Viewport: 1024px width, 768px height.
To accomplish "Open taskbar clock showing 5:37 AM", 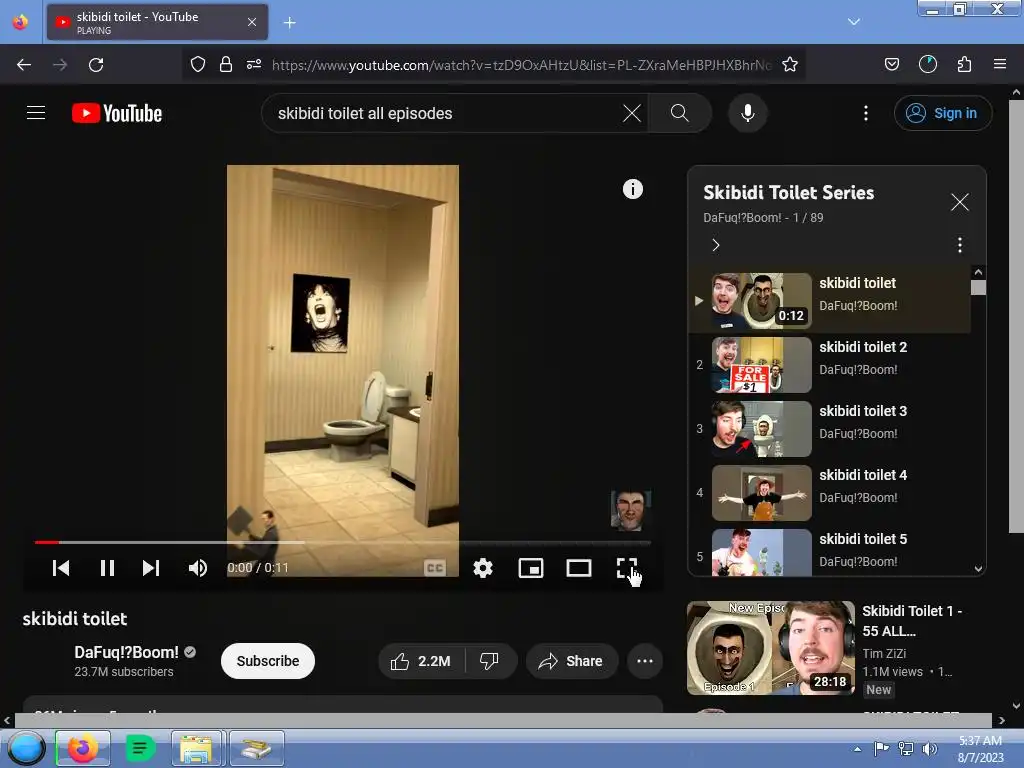I will [x=980, y=749].
